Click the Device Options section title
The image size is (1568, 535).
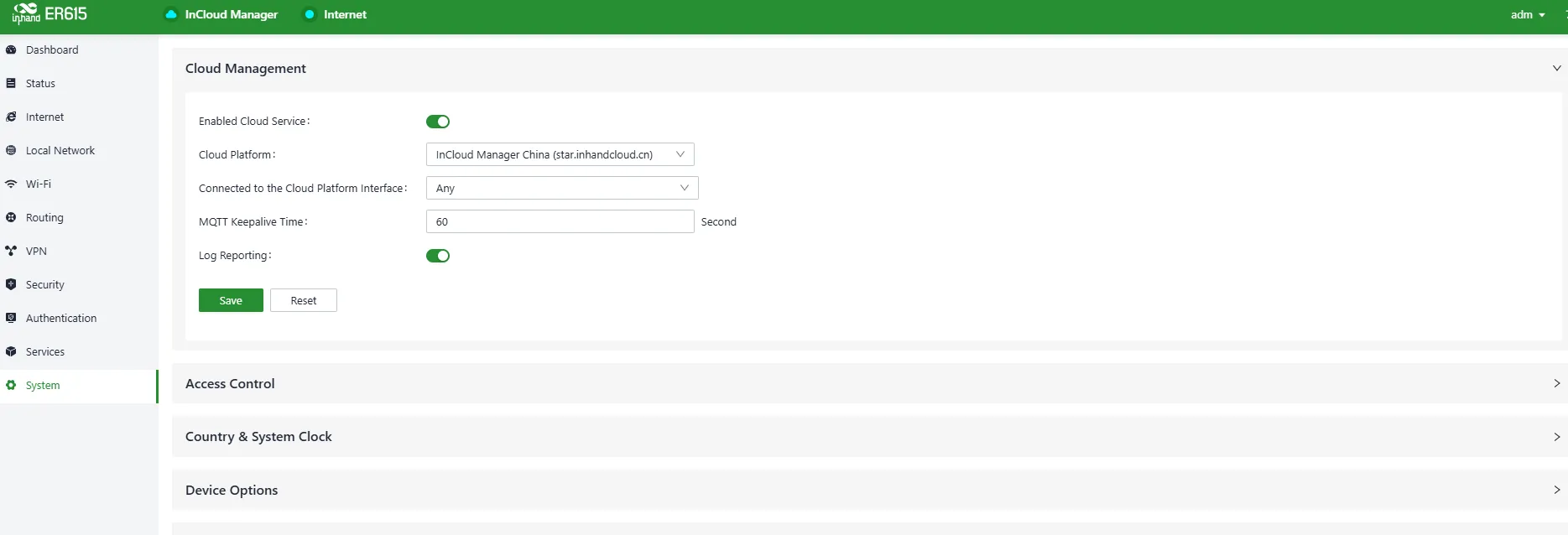232,490
